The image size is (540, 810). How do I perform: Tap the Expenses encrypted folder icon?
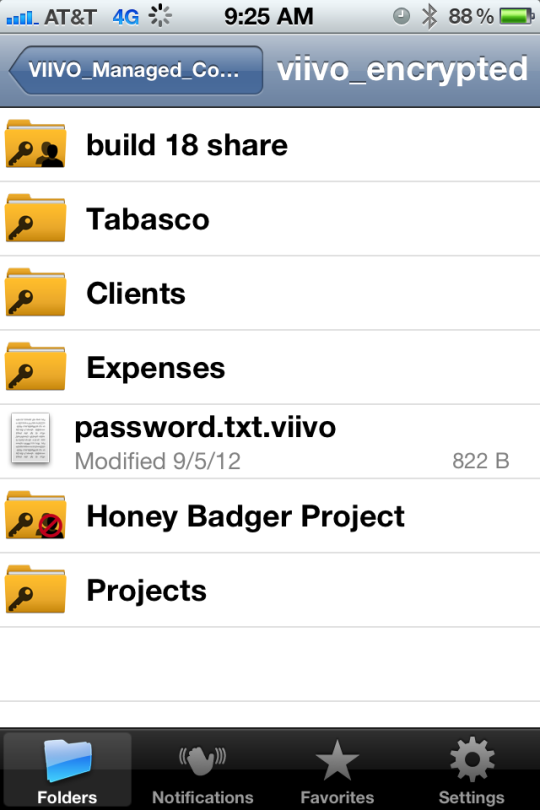[x=35, y=367]
